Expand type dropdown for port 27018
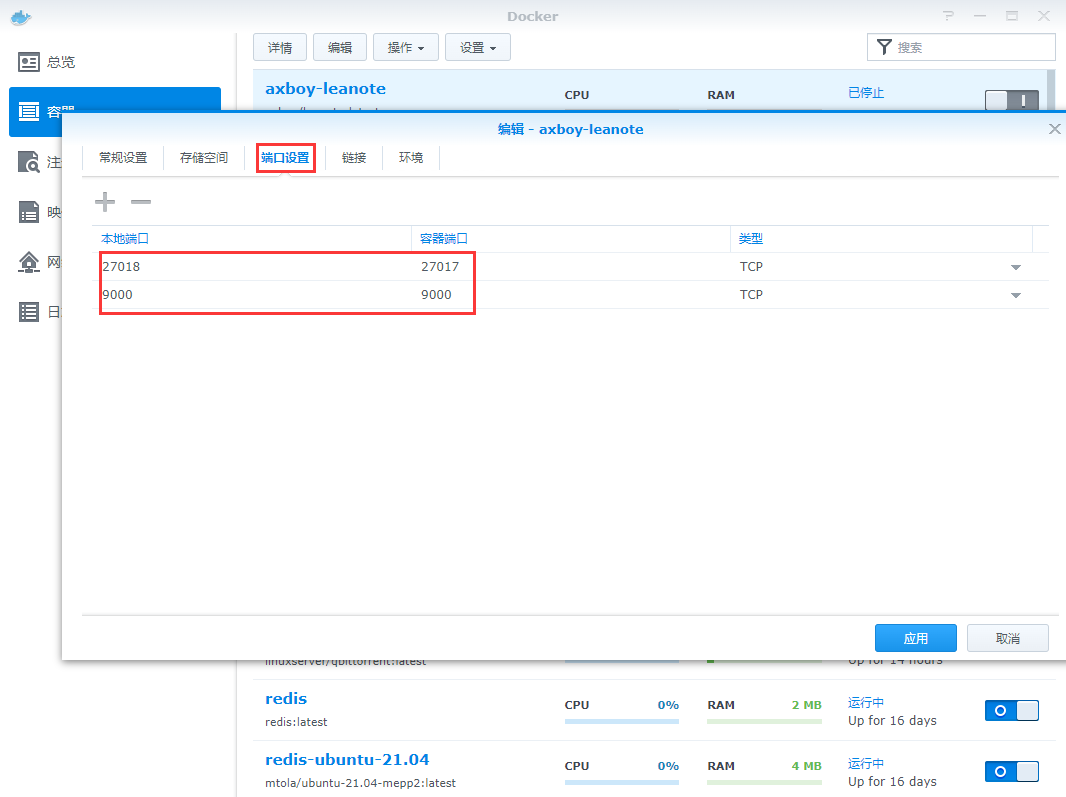1066x797 pixels. (1015, 267)
